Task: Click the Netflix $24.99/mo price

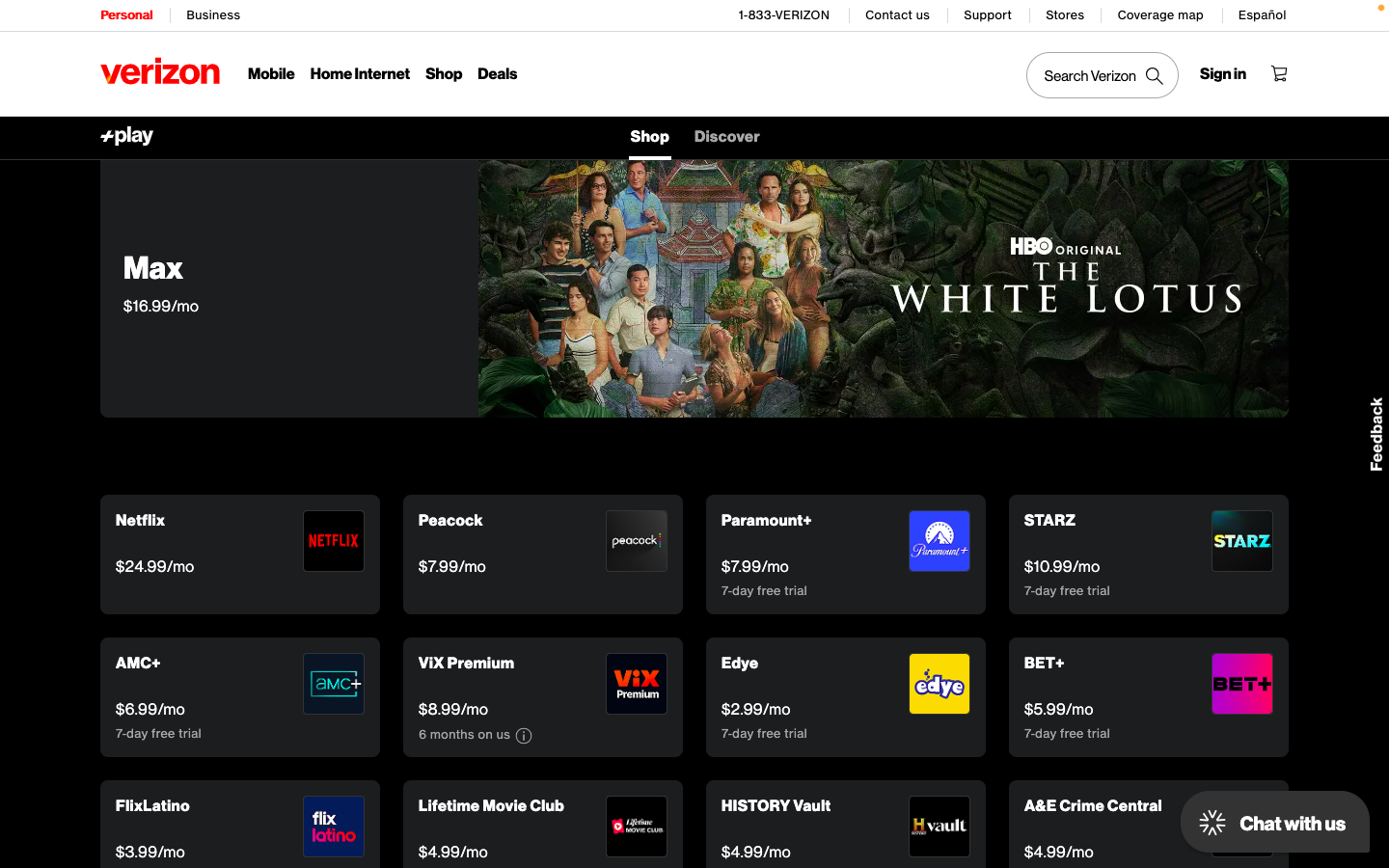Action: click(x=155, y=567)
